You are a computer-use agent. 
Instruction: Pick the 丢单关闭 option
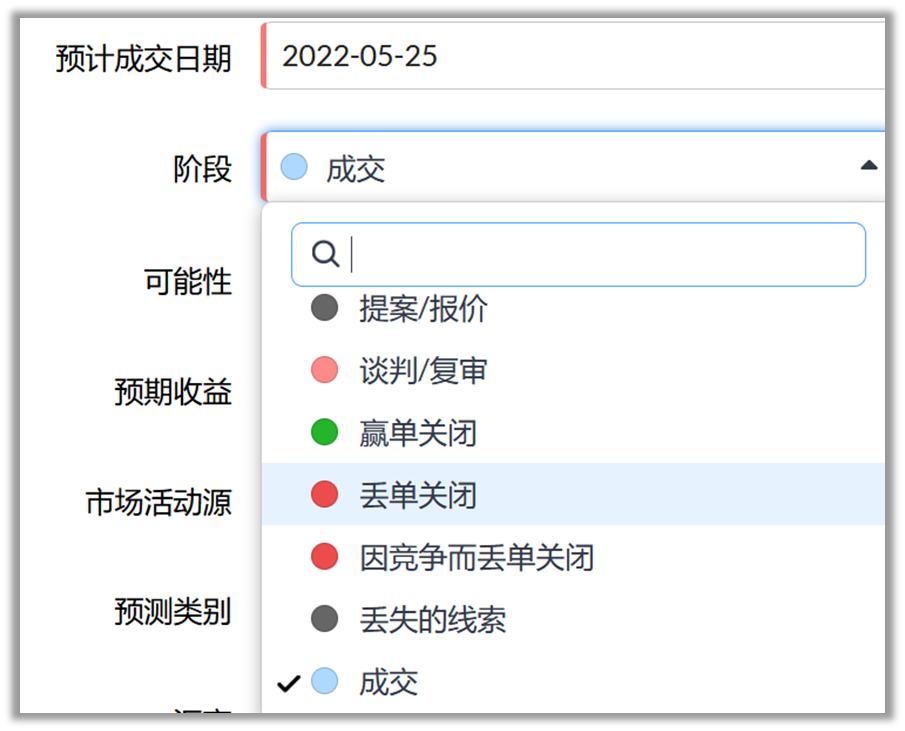pyautogui.click(x=418, y=495)
